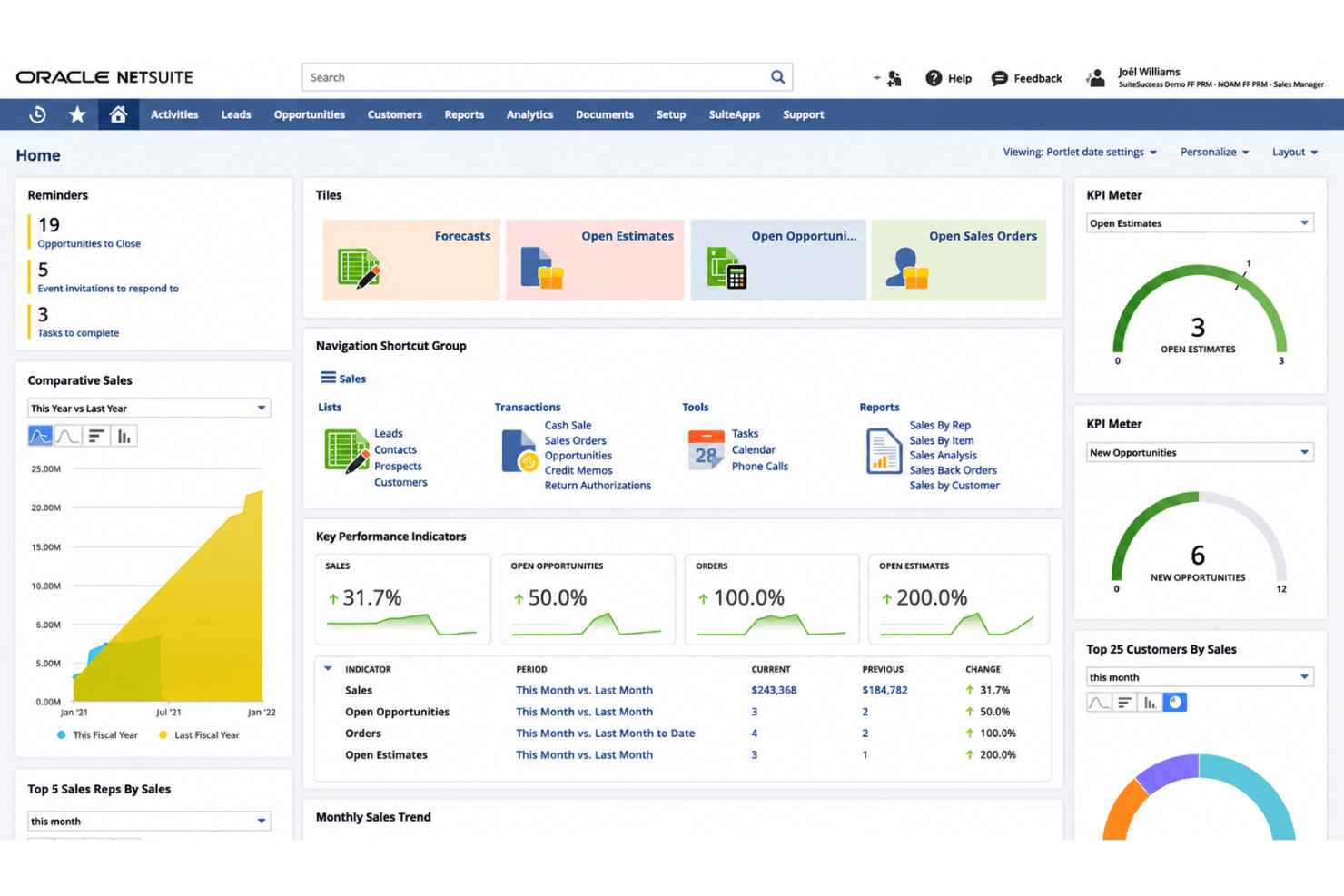
Task: Open the Leads menu
Action: [236, 114]
